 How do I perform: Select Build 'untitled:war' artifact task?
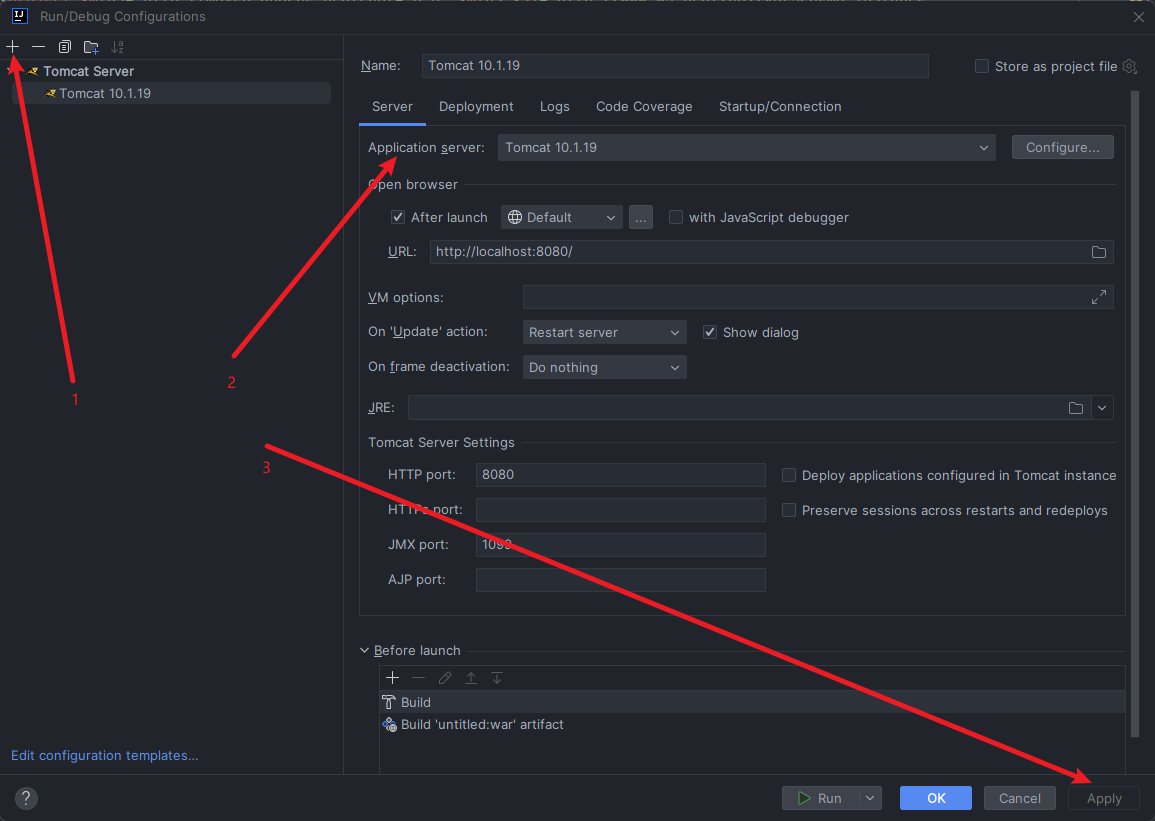click(x=753, y=725)
